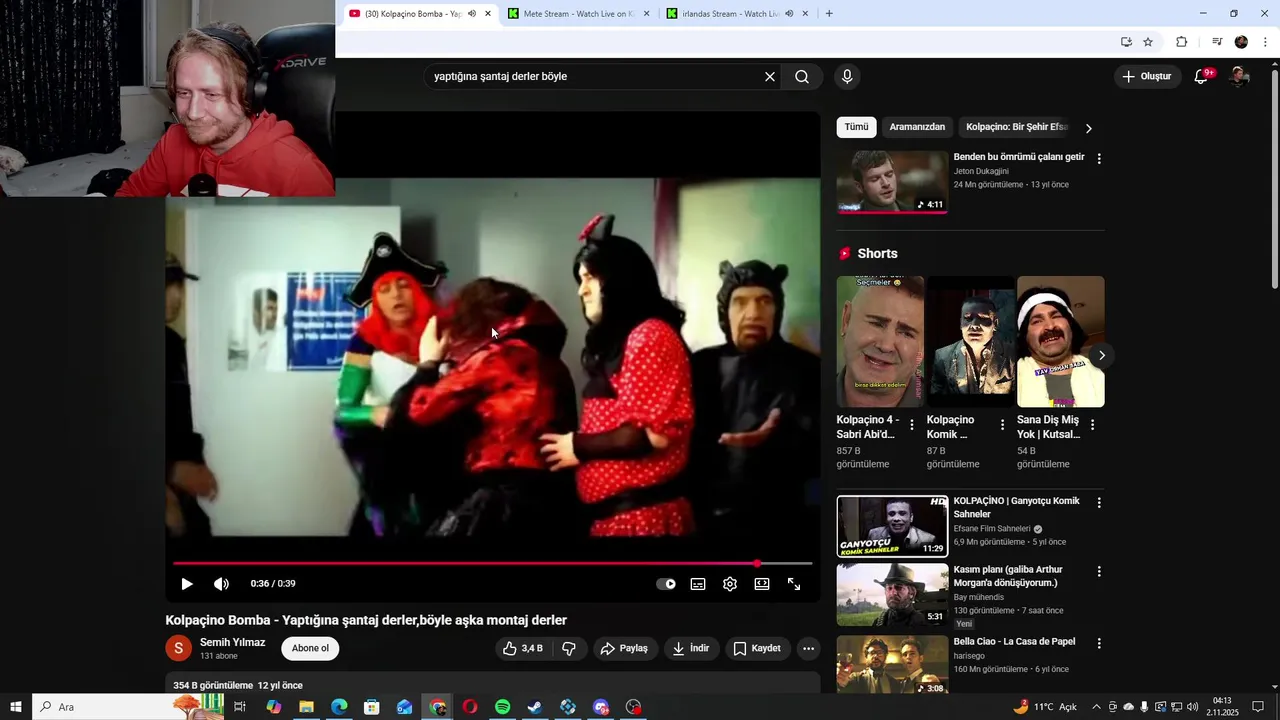Open File Explorer from the taskbar
Screen dimensions: 1280x720
tap(307, 707)
